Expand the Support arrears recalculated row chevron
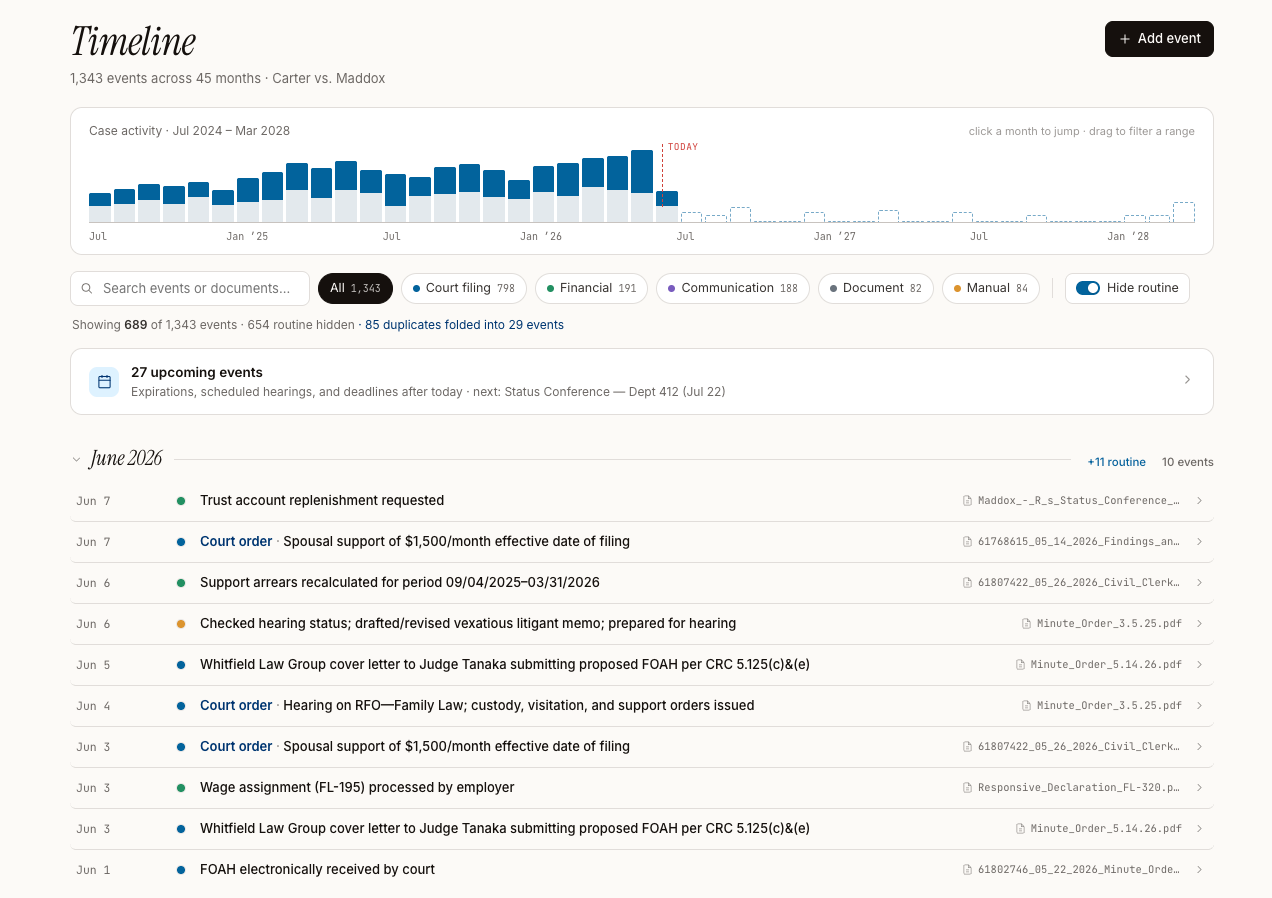This screenshot has width=1272, height=898. (x=1199, y=582)
